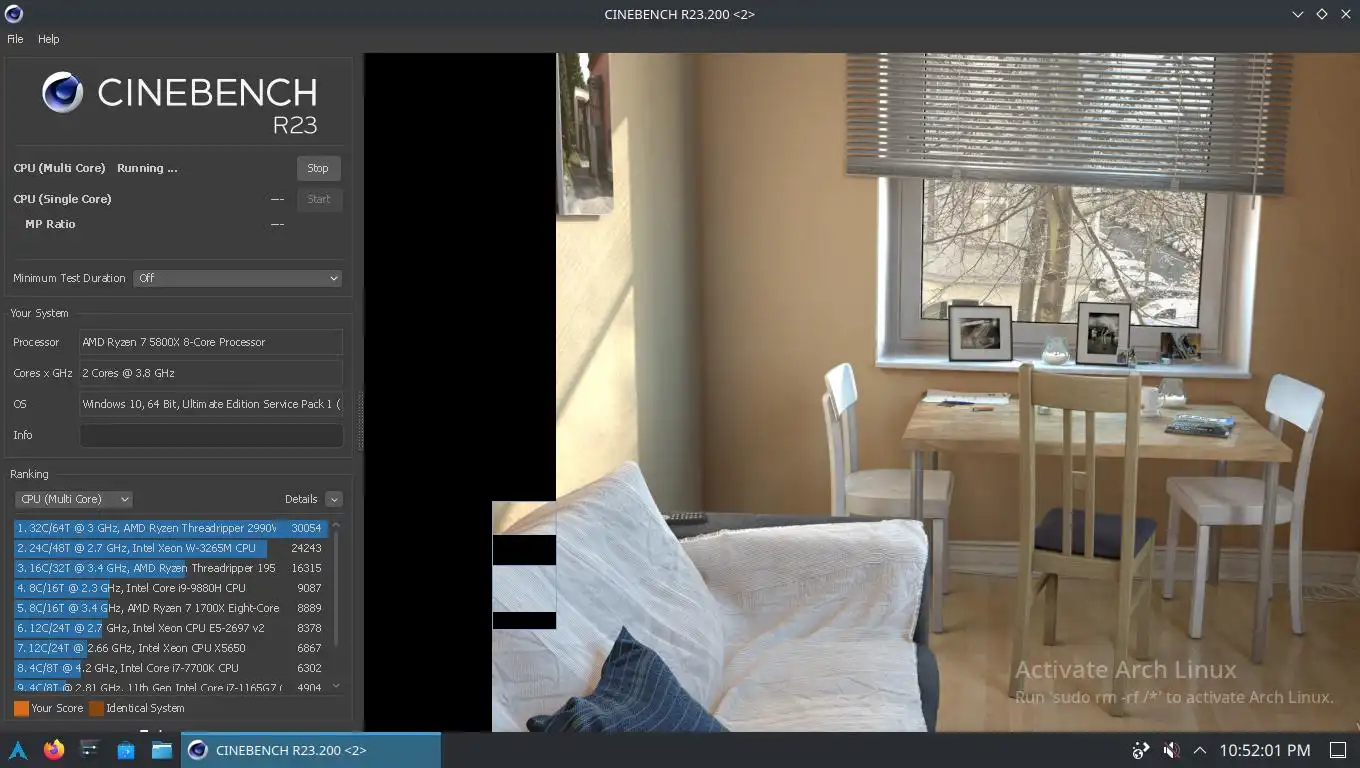Open the Minimum Test Duration dropdown
Viewport: 1360px width, 768px height.
pos(237,278)
